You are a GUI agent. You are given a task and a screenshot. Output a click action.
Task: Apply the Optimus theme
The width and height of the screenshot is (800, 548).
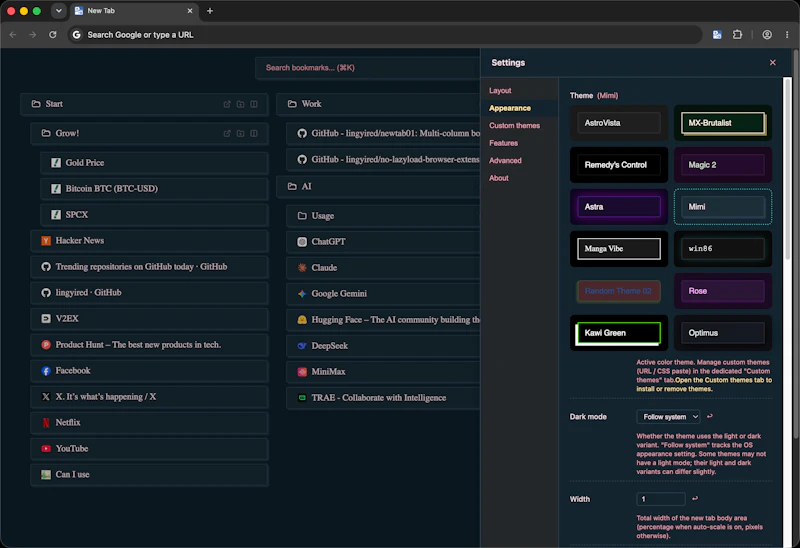pyautogui.click(x=723, y=333)
